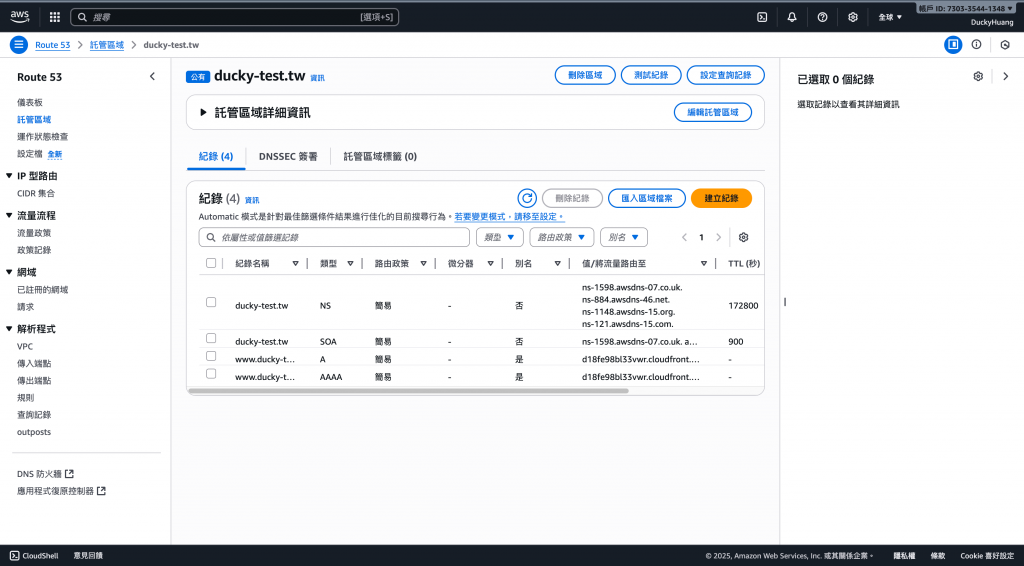The image size is (1024, 566).
Task: Expand 託管區域詳細資訊 section
Action: tap(203, 113)
